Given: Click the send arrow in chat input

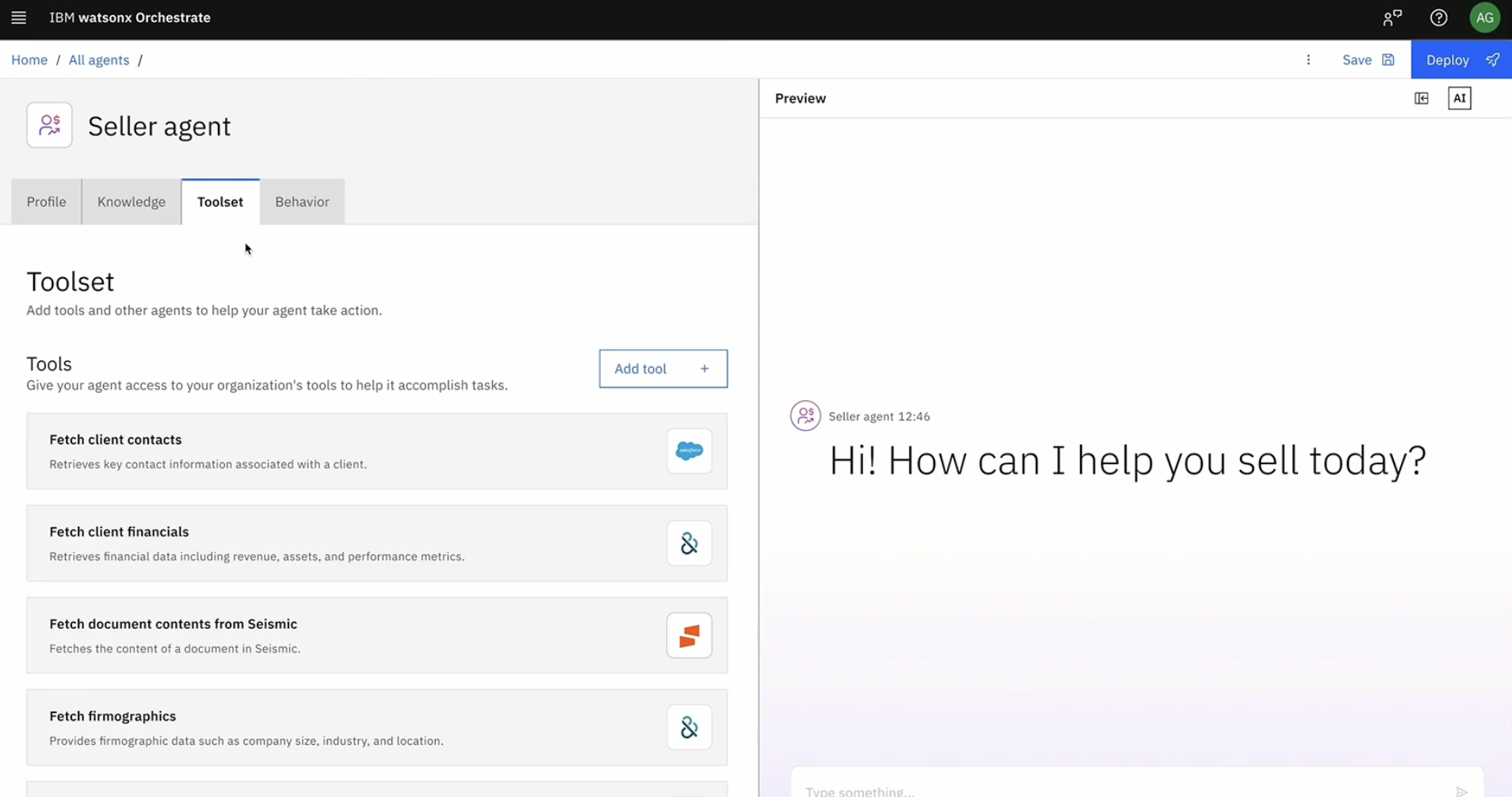Looking at the screenshot, I should (1461, 791).
